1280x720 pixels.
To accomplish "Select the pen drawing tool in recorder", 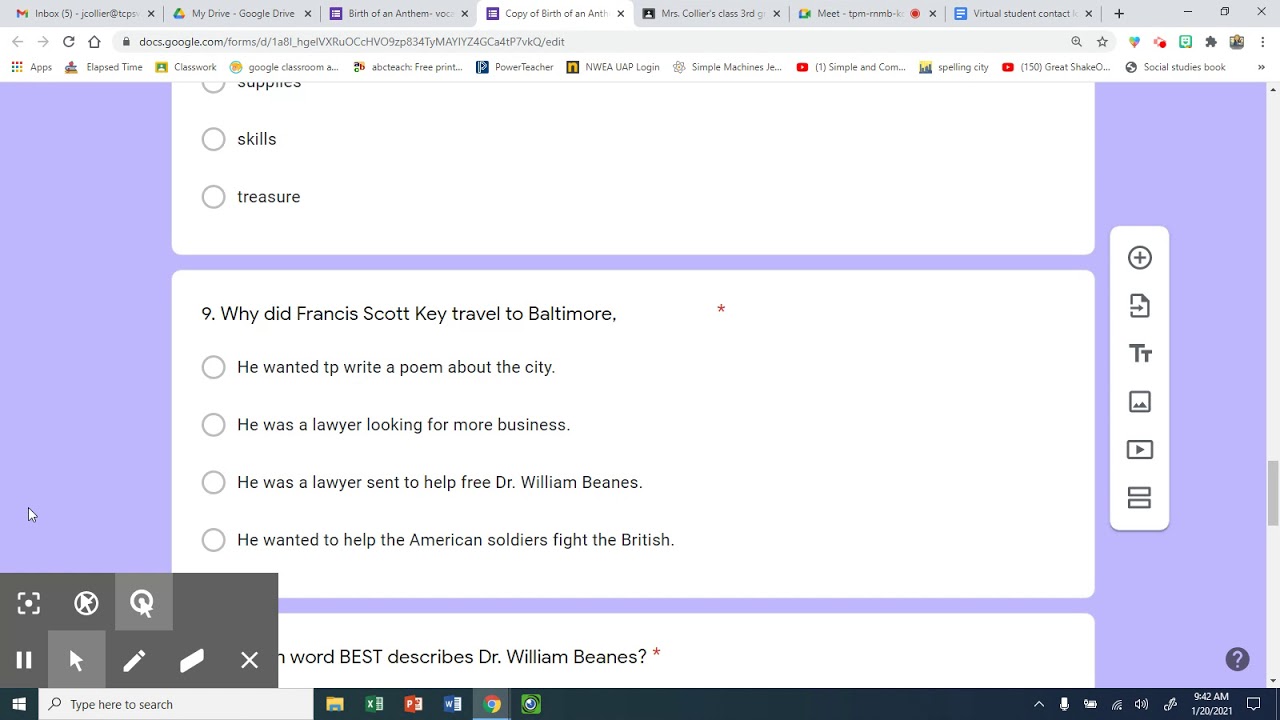I will click(134, 660).
